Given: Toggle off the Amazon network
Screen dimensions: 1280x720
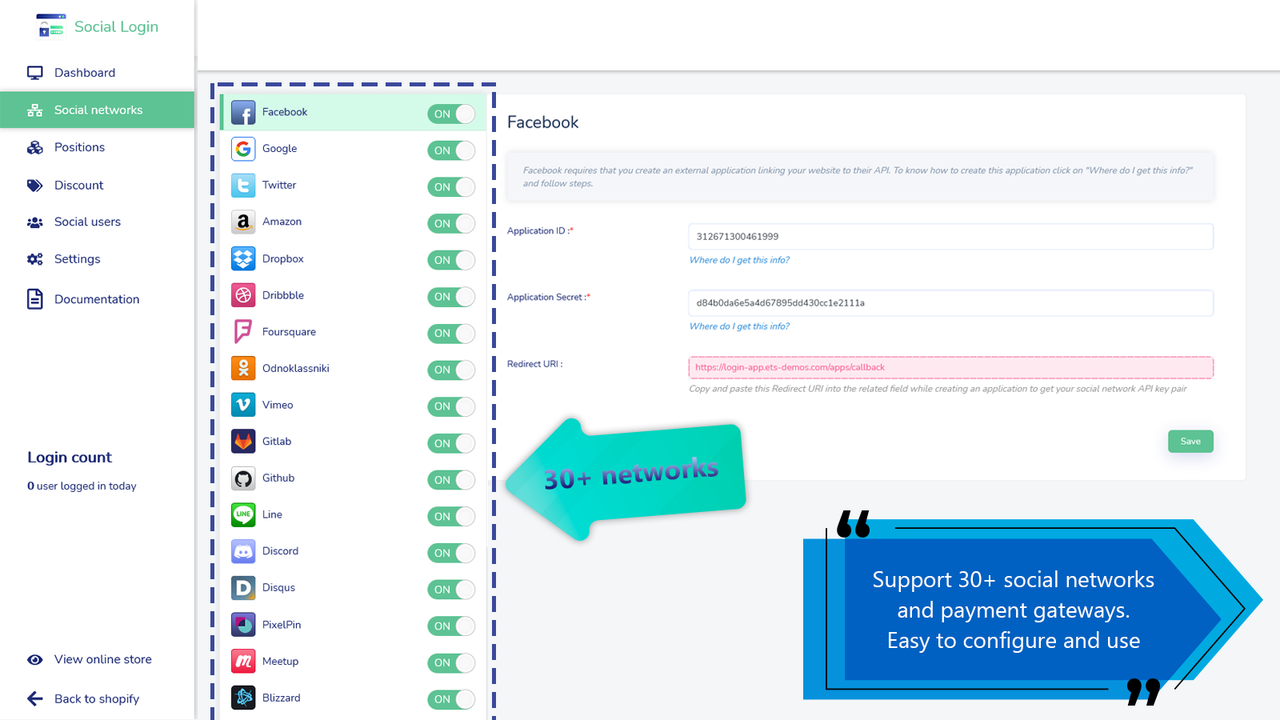Looking at the screenshot, I should tap(451, 223).
